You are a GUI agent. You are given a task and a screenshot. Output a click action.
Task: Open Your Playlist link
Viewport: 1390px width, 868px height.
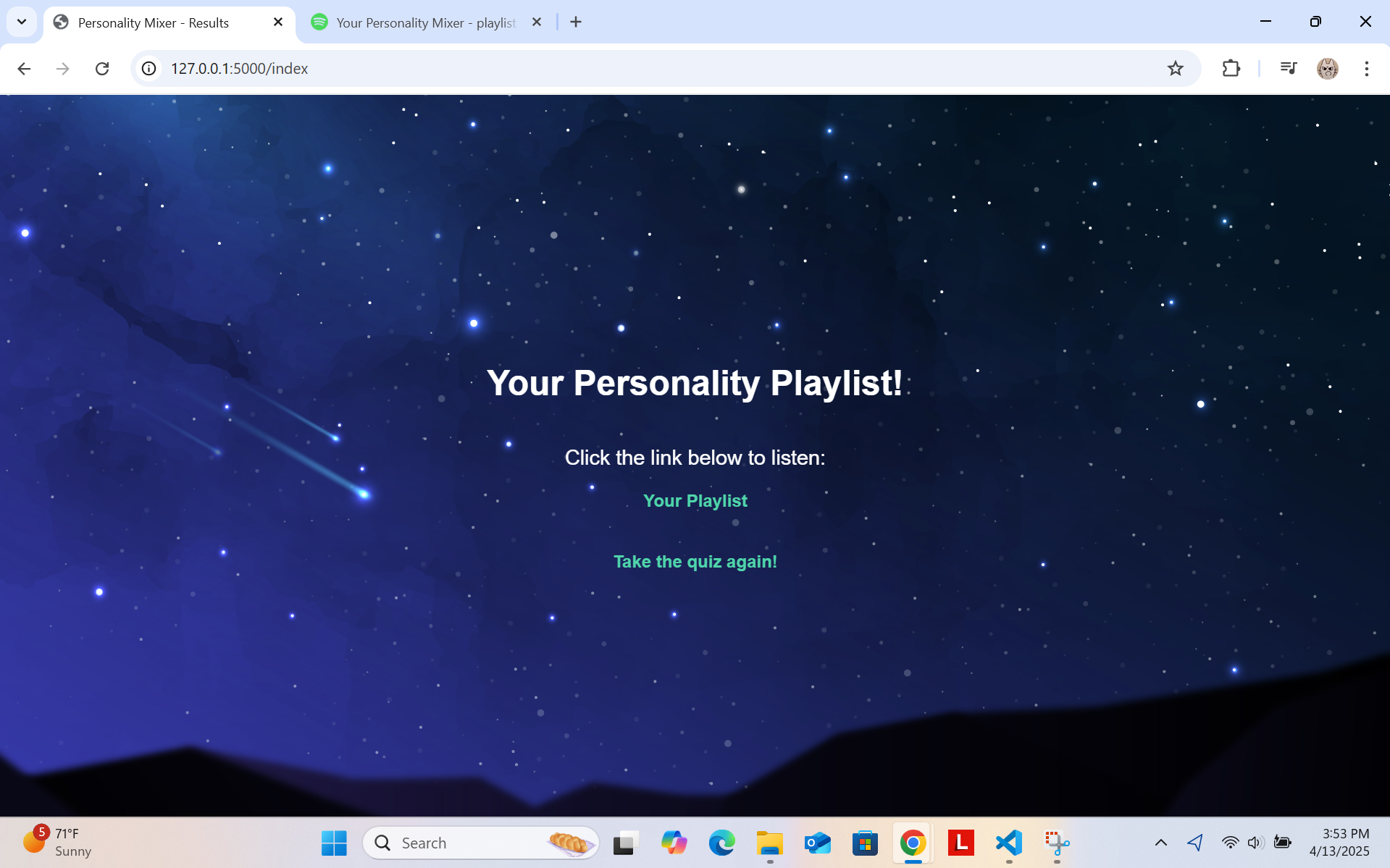695,500
